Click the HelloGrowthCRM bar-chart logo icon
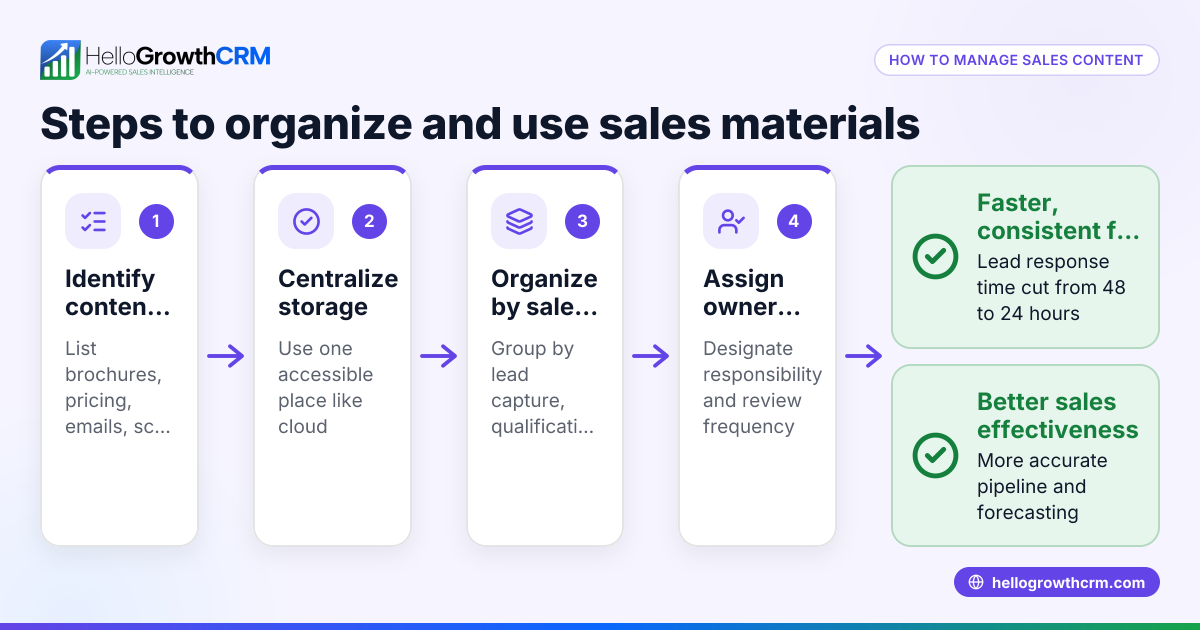 [60, 60]
